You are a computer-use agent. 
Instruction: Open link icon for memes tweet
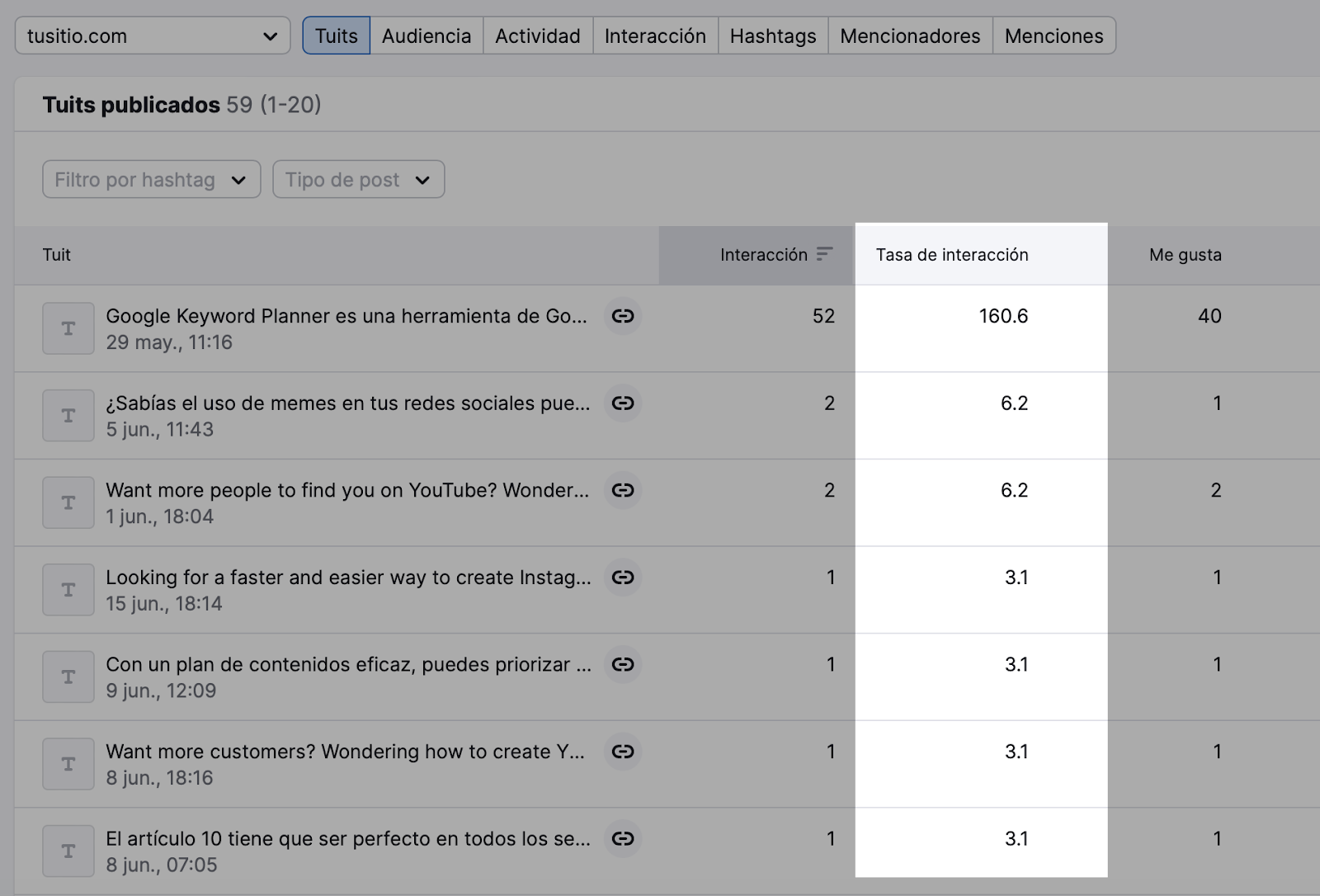pyautogui.click(x=623, y=403)
